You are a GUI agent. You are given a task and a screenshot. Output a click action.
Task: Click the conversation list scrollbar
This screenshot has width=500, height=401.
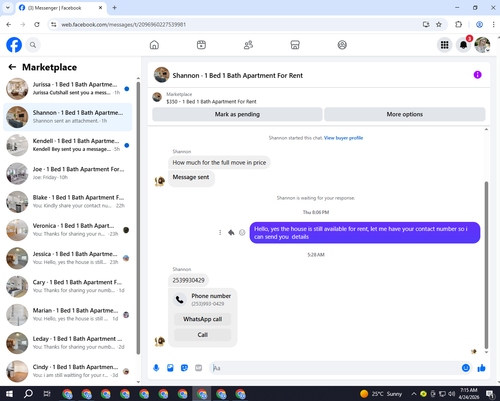pyautogui.click(x=138, y=217)
